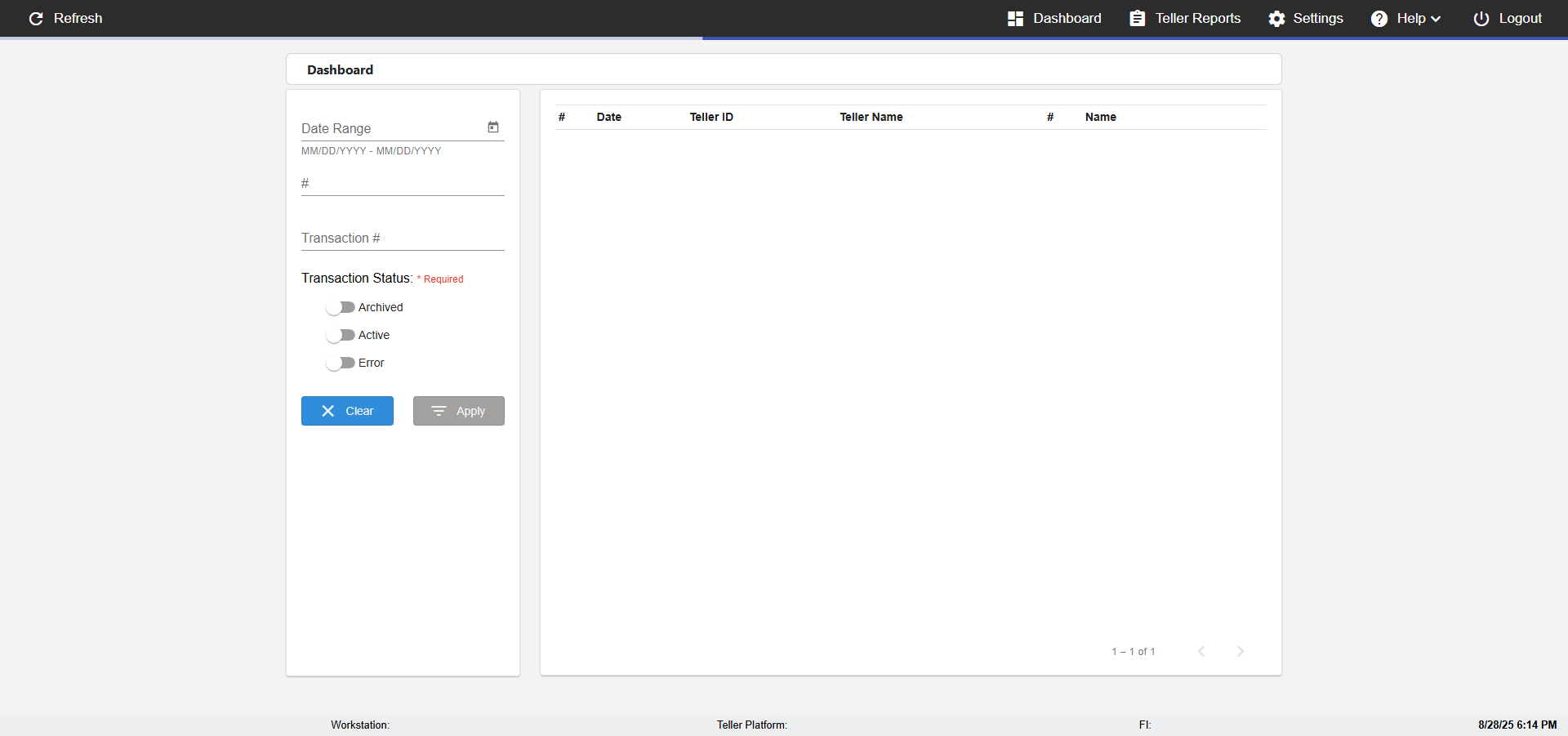Click the Name column header
Image resolution: width=1568 pixels, height=736 pixels.
[1101, 117]
